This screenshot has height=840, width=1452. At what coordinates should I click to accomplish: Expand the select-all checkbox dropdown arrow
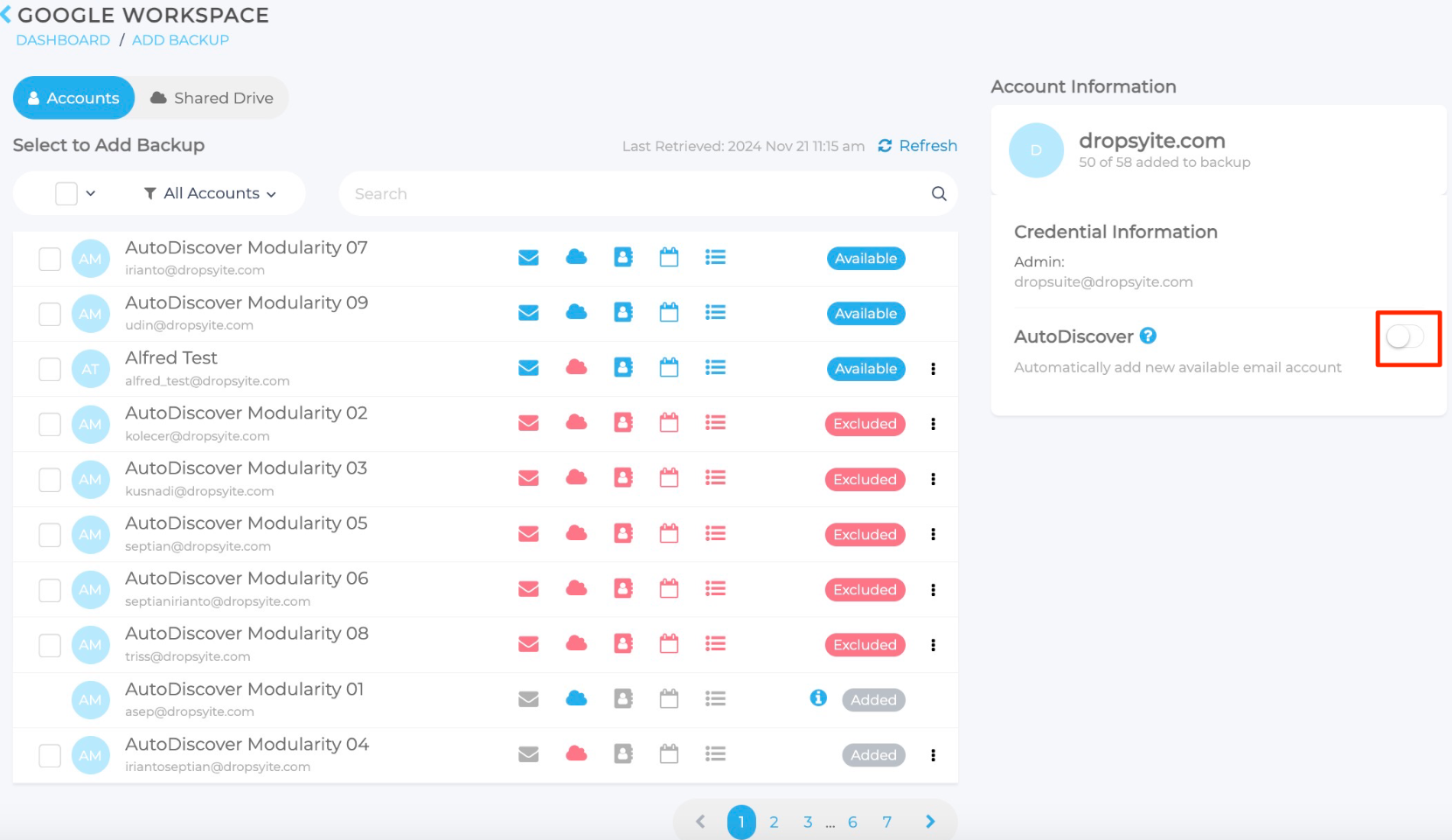coord(91,193)
